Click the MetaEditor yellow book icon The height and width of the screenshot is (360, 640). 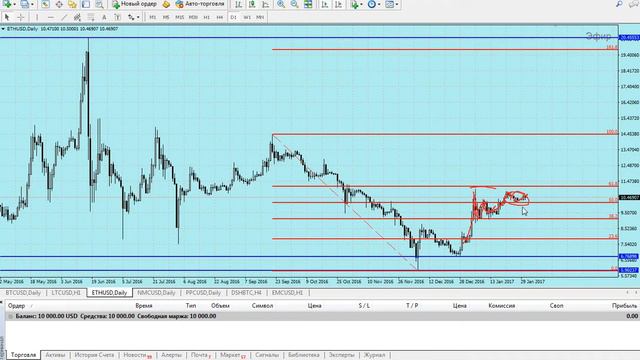[166, 4]
